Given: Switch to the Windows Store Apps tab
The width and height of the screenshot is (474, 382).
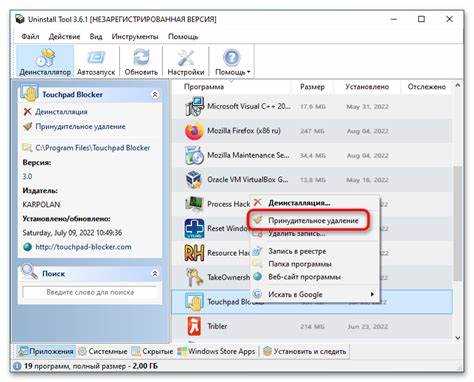Looking at the screenshot, I should tap(217, 351).
